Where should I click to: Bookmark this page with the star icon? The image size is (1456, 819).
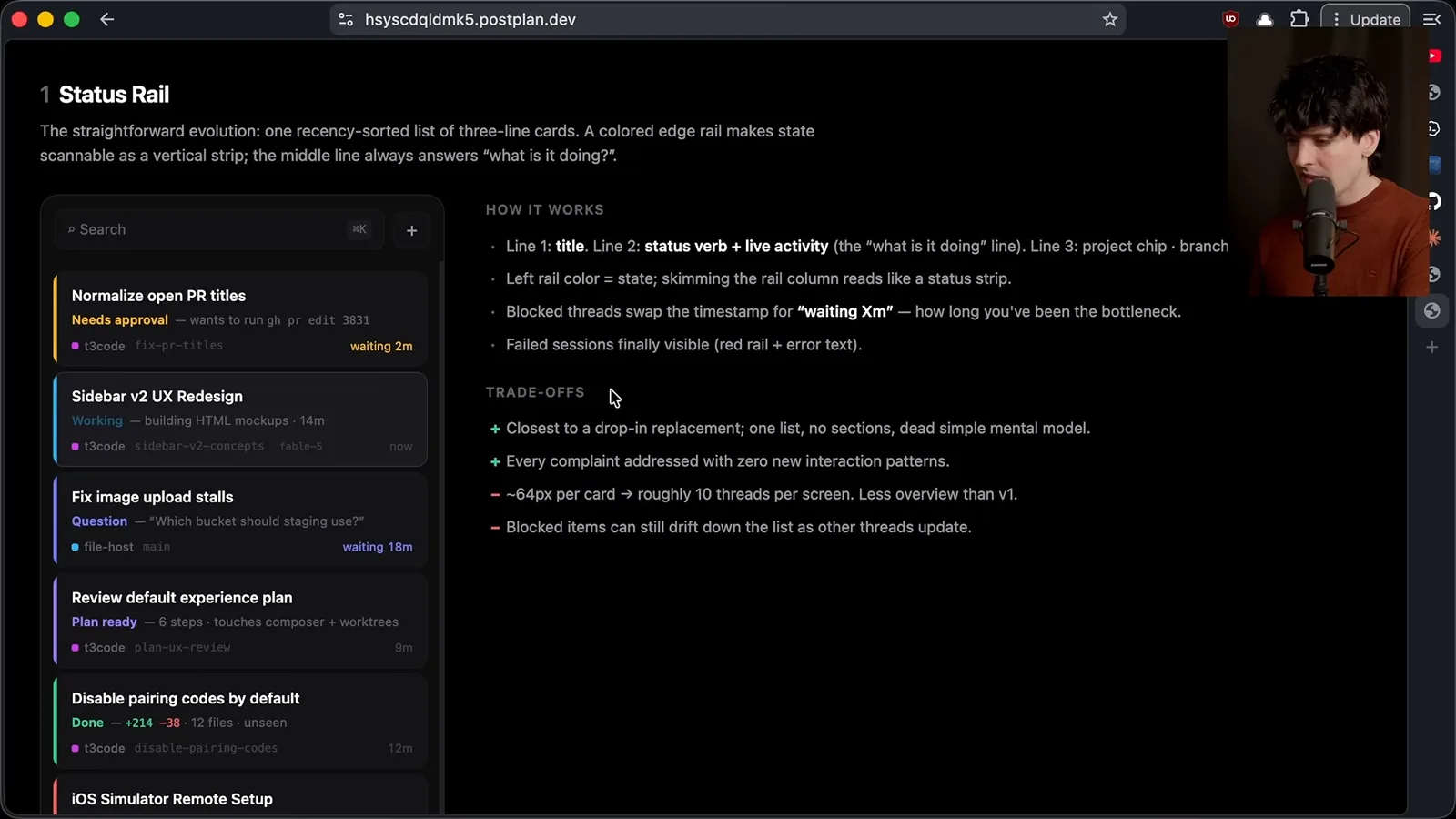1109,19
